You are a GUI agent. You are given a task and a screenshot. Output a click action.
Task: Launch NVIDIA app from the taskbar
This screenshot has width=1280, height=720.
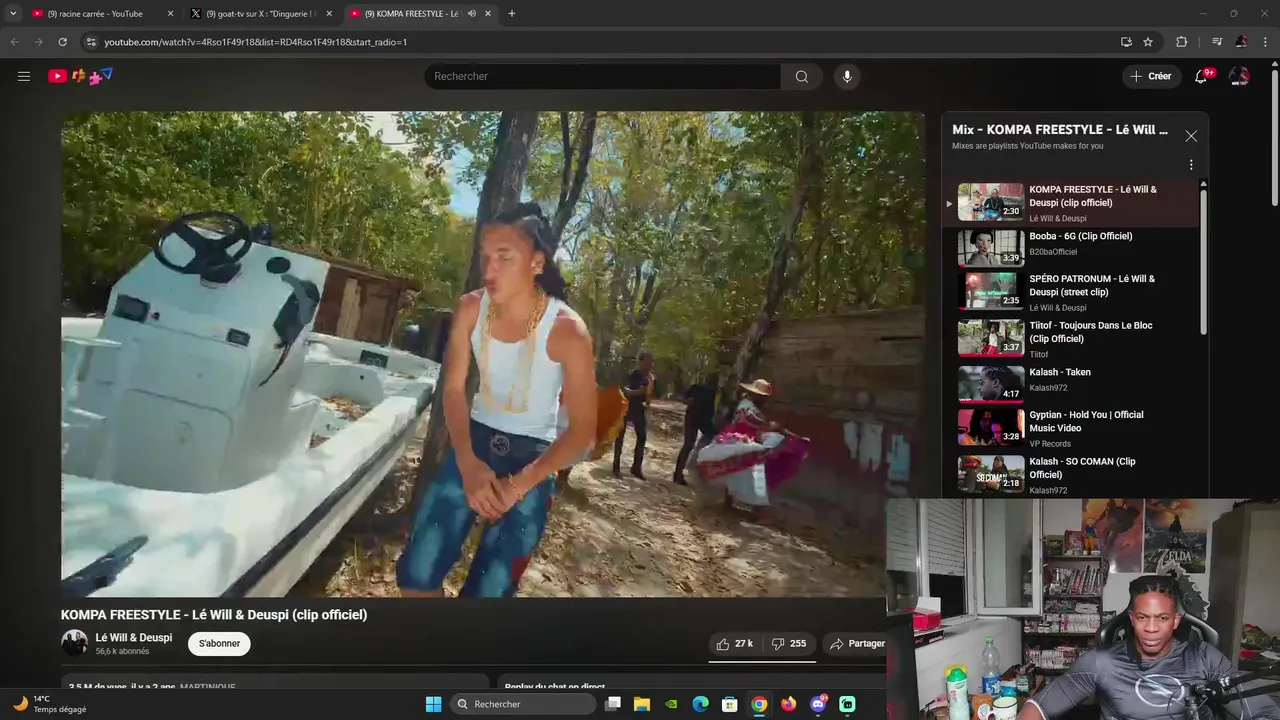pos(671,704)
